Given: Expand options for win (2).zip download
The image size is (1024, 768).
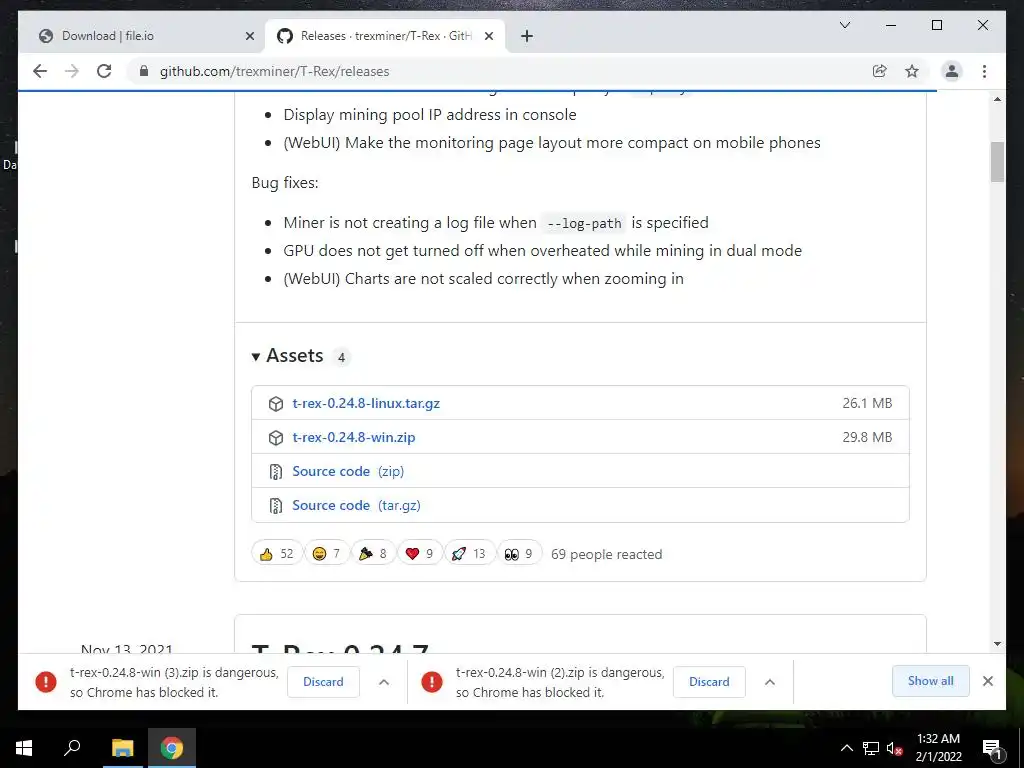Looking at the screenshot, I should (770, 682).
